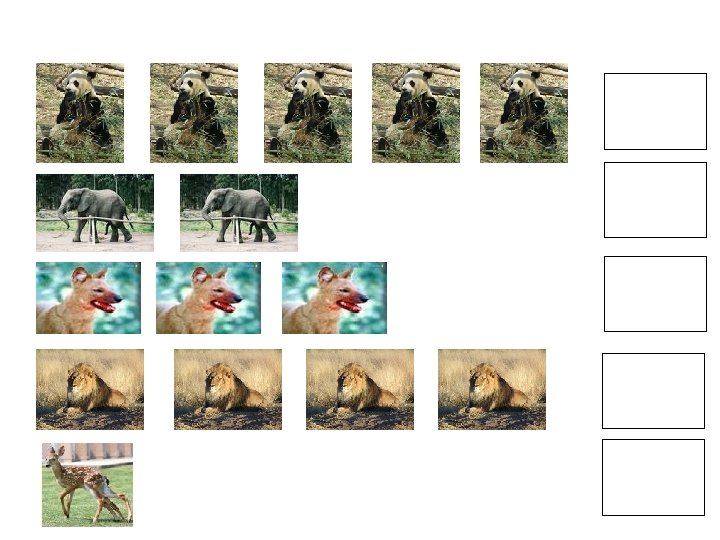This screenshot has width=720, height=540.
Task: Click the first wild dog picture
Action: pyautogui.click(x=89, y=298)
